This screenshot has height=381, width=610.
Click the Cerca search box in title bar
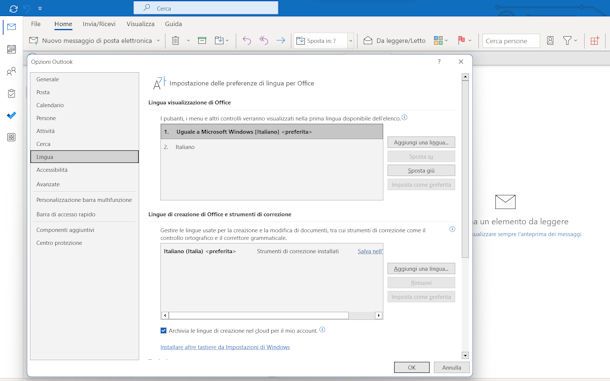(x=206, y=8)
